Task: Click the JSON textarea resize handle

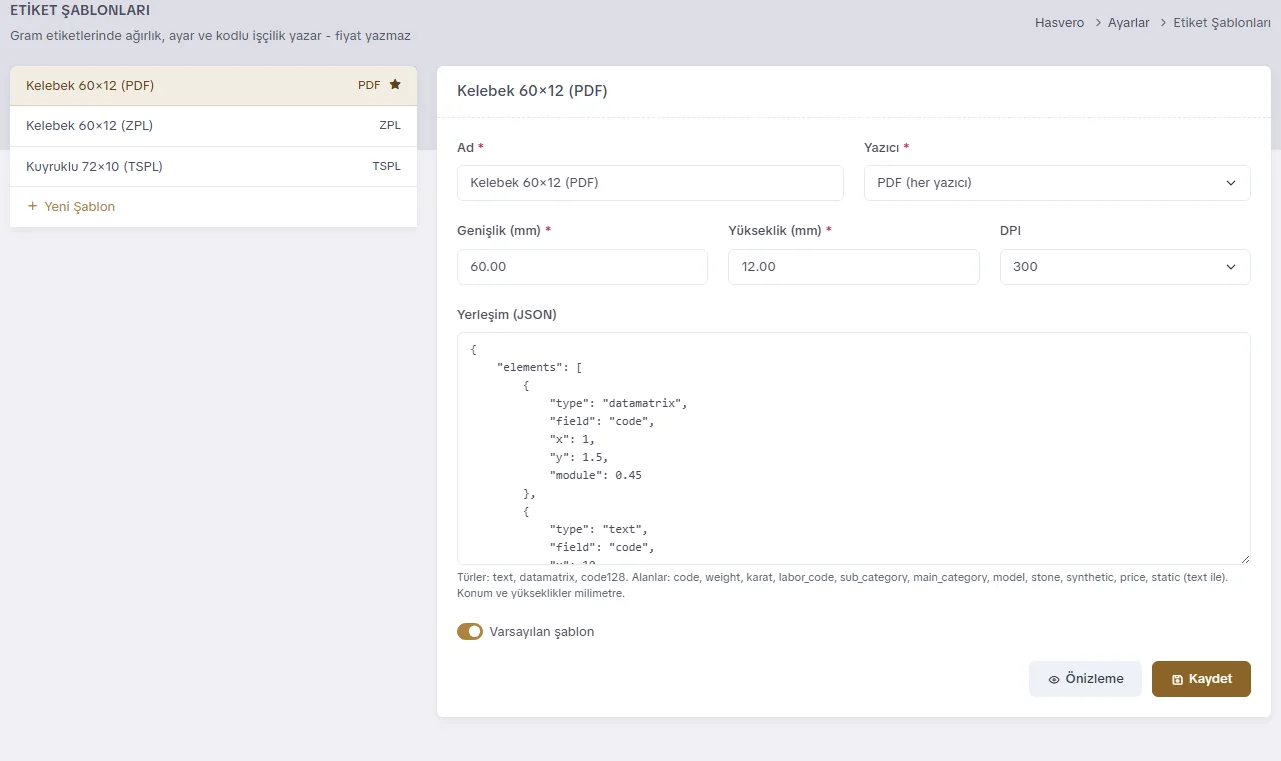Action: (1245, 559)
